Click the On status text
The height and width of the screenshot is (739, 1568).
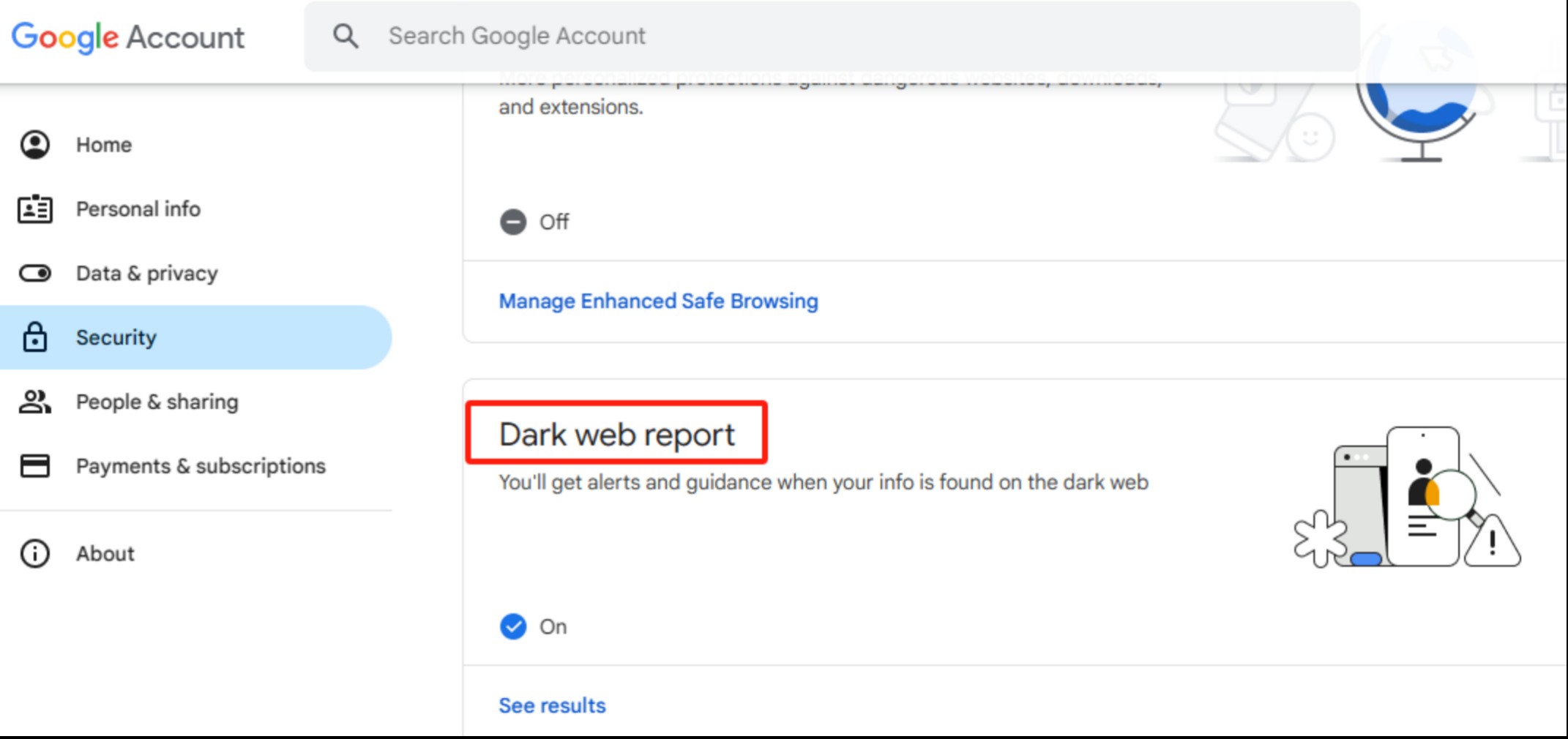(x=553, y=627)
